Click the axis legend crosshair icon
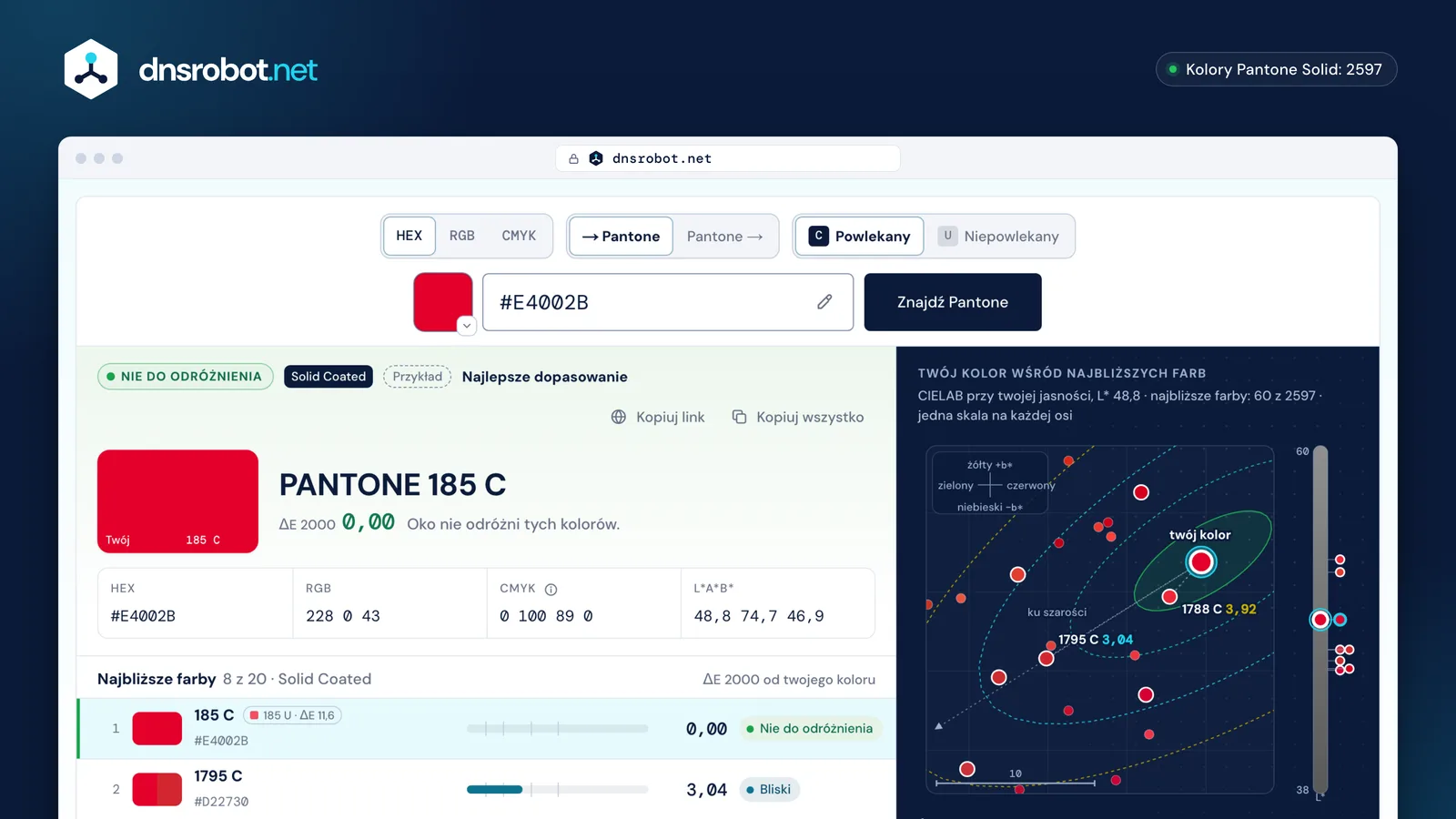The image size is (1456, 819). 990,485
